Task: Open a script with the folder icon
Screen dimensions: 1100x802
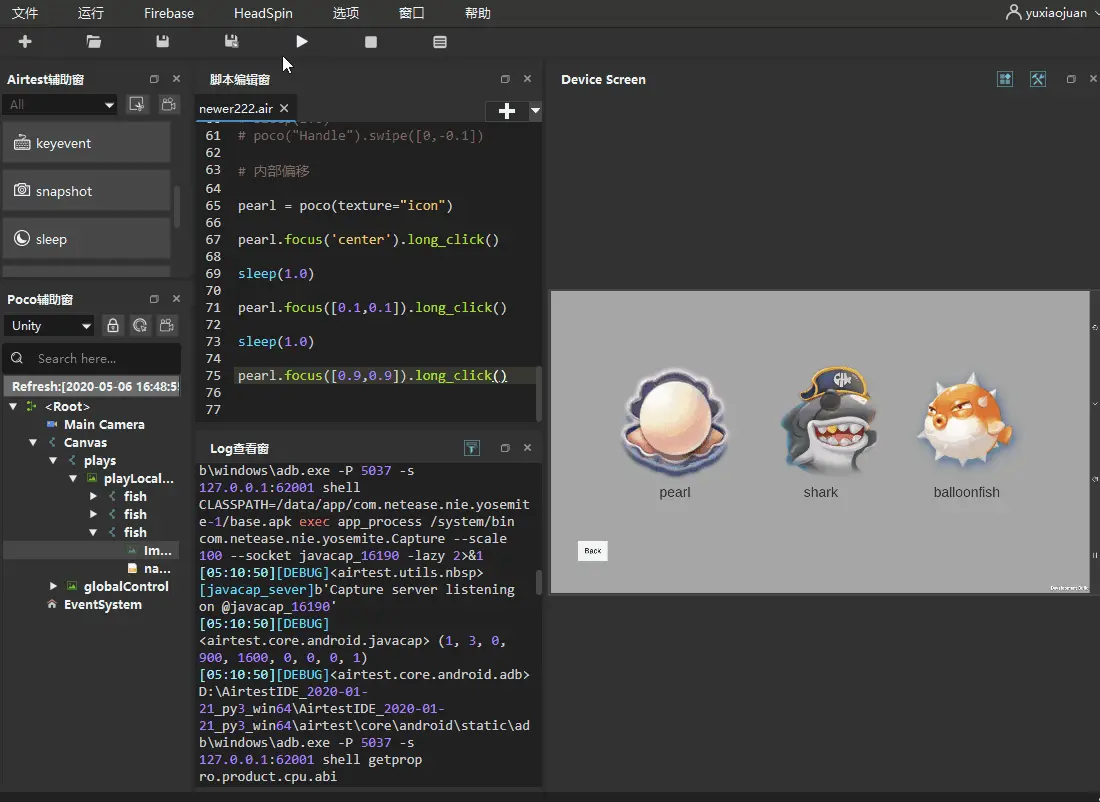Action: coord(94,42)
